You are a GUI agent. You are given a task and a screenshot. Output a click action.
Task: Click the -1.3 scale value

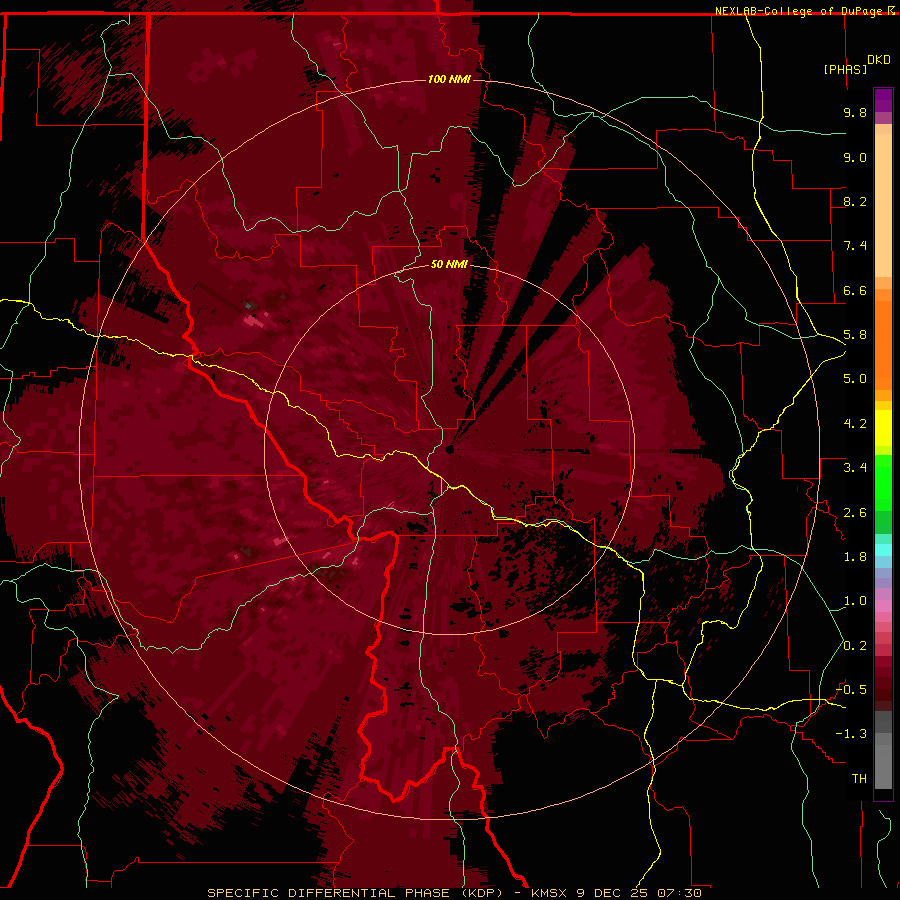[851, 734]
